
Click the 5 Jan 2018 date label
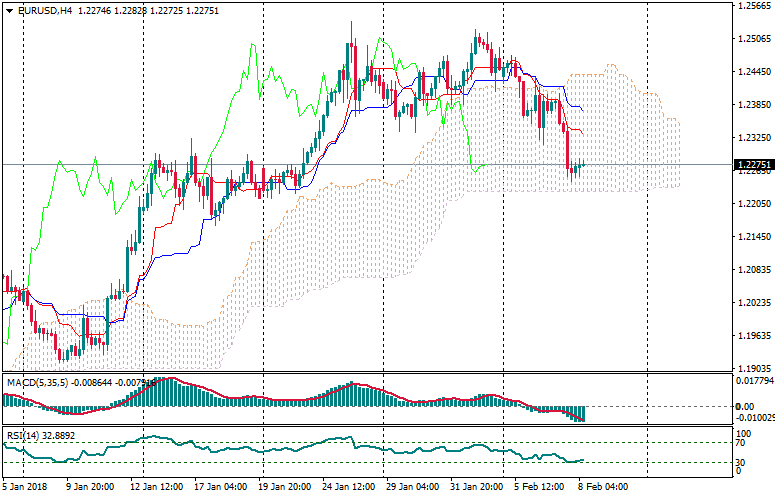(x=25, y=488)
